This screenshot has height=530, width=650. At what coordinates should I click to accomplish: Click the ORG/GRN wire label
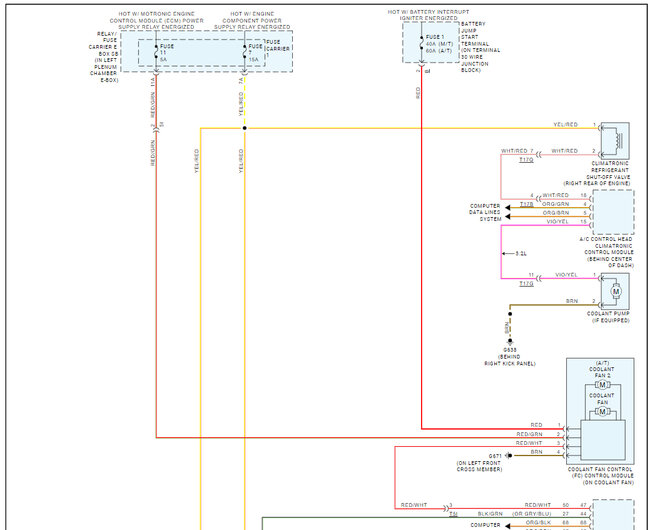click(555, 204)
